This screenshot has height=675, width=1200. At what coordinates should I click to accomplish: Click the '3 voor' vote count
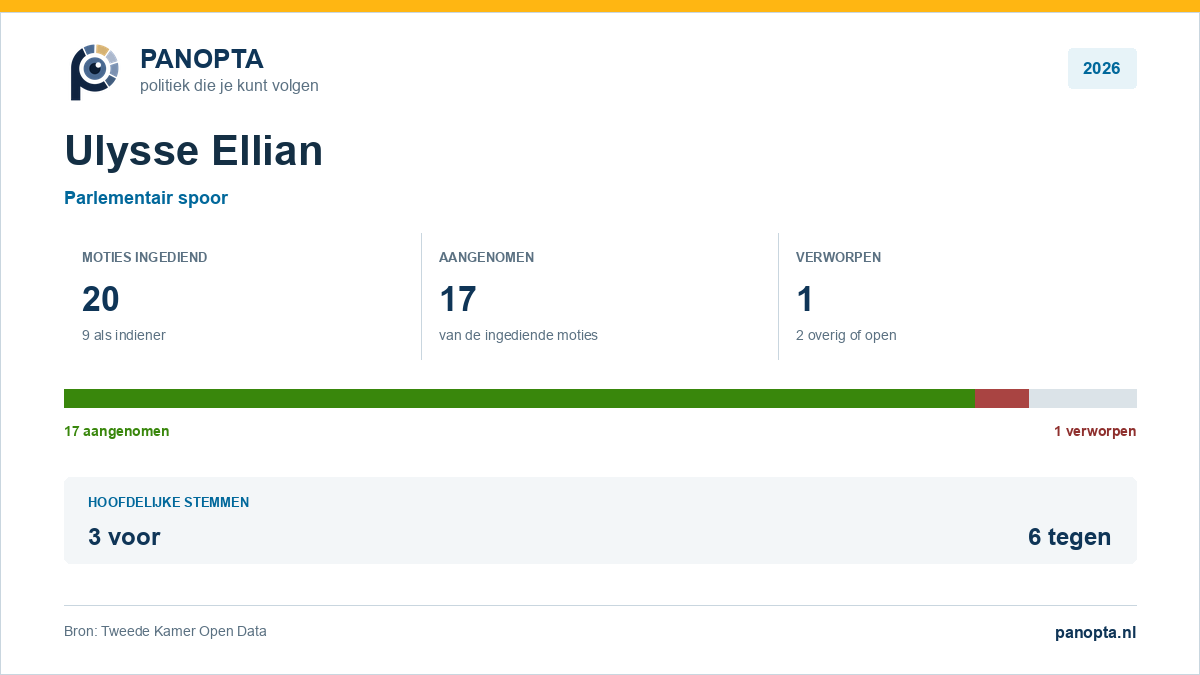click(x=124, y=537)
